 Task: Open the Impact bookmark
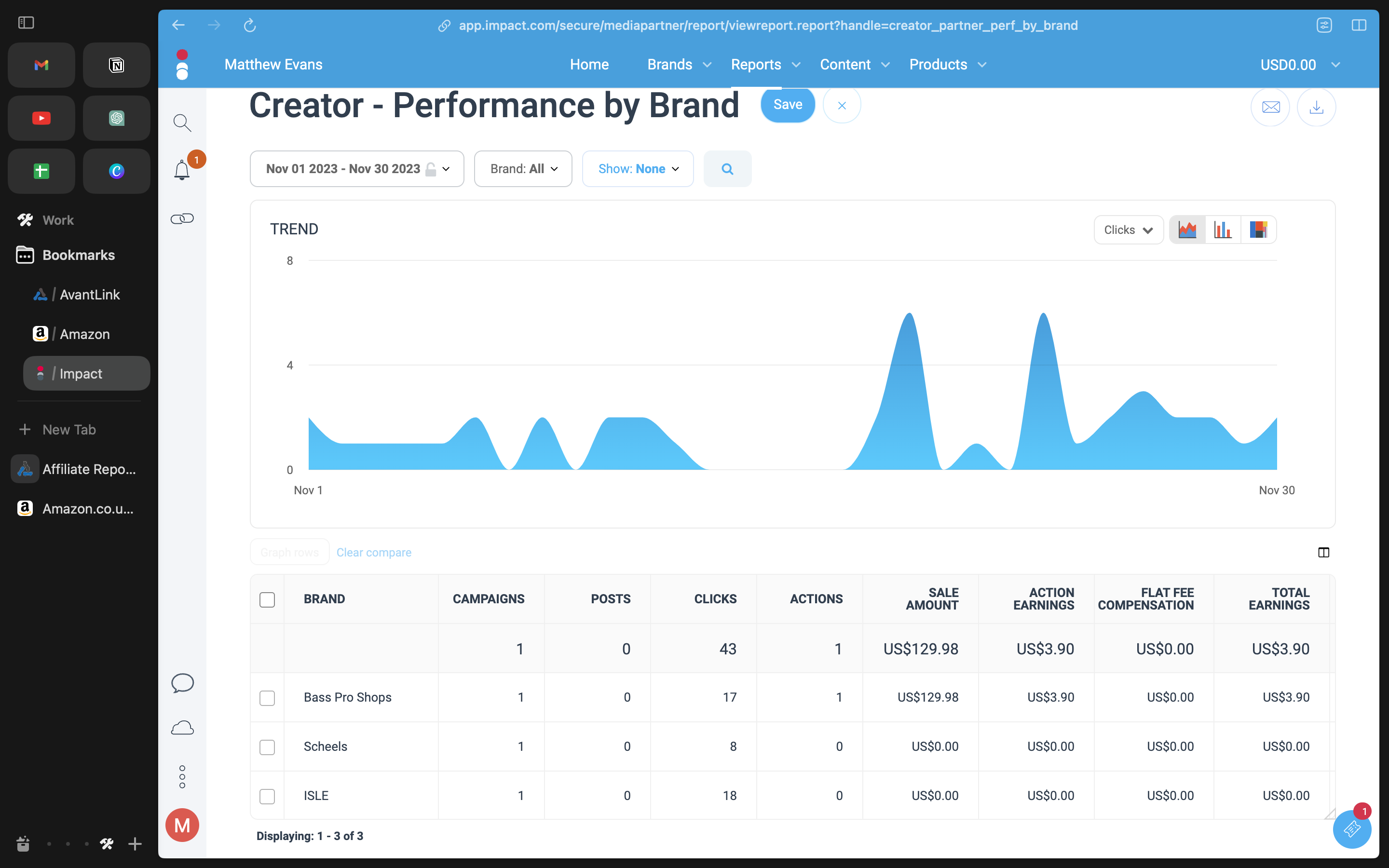coord(86,373)
